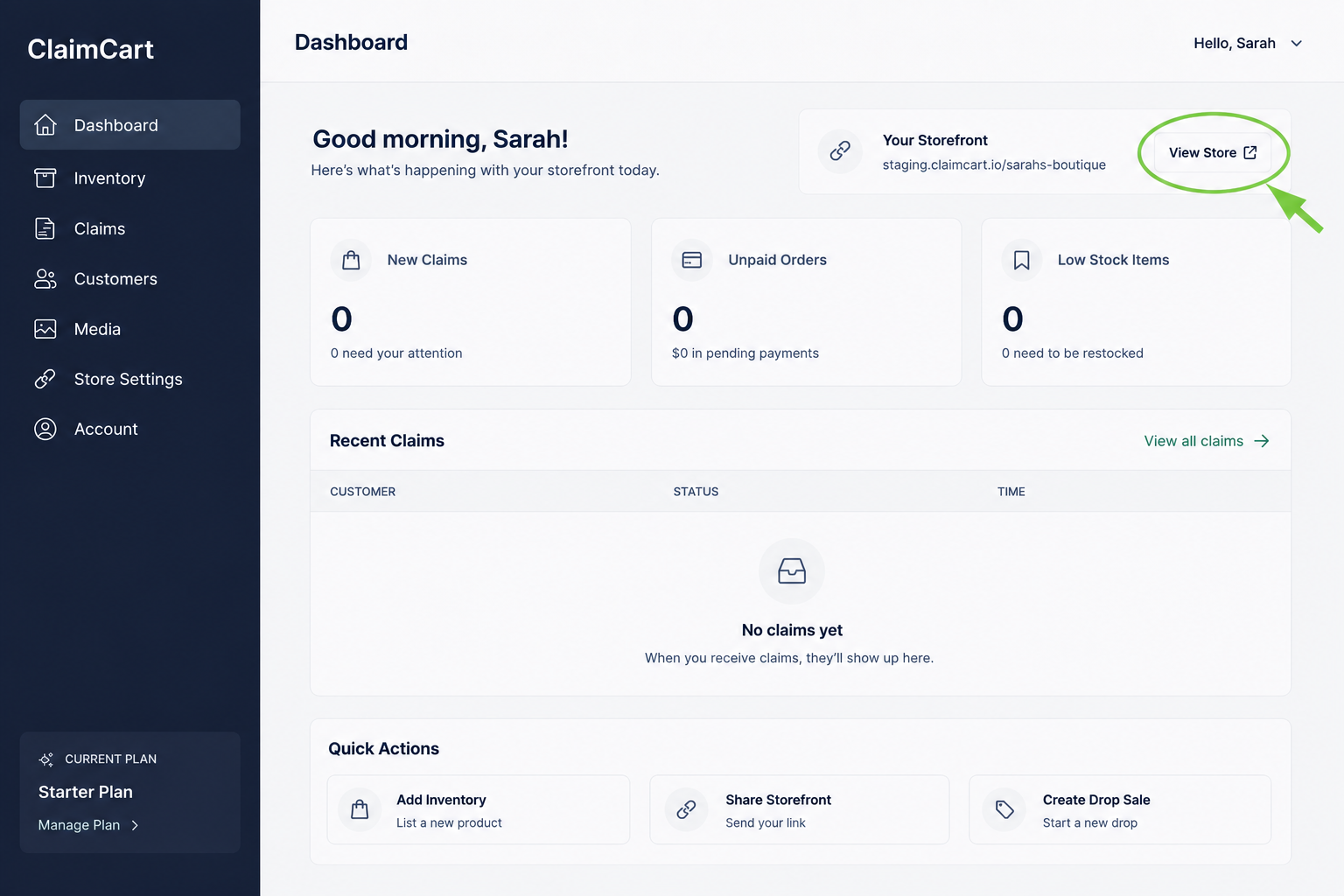This screenshot has width=1344, height=896.
Task: Click the Unpaid Orders card icon
Action: tap(692, 260)
